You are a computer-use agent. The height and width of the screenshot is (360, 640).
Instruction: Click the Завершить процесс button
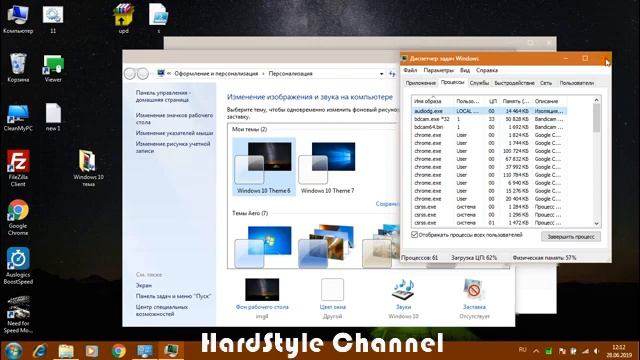[x=571, y=236]
